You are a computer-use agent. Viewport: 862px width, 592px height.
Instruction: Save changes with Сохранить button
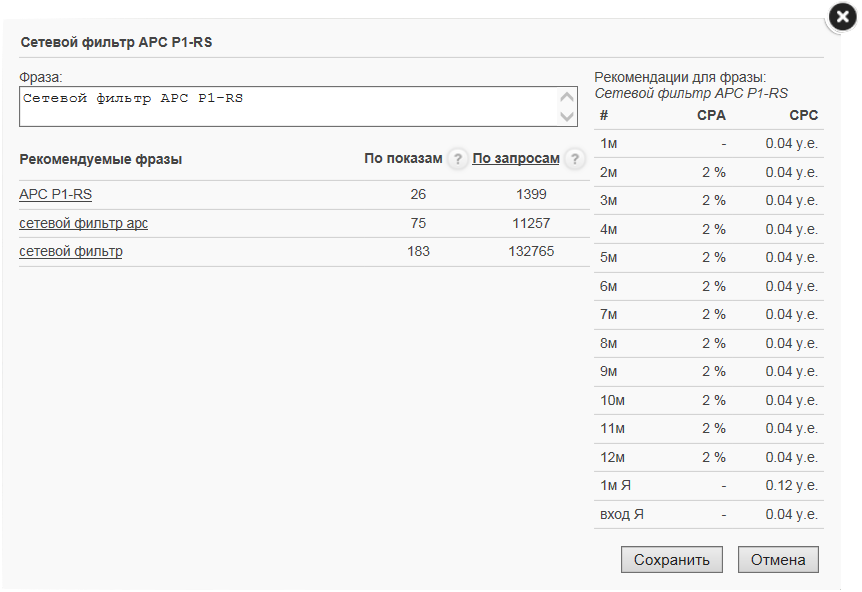click(672, 560)
